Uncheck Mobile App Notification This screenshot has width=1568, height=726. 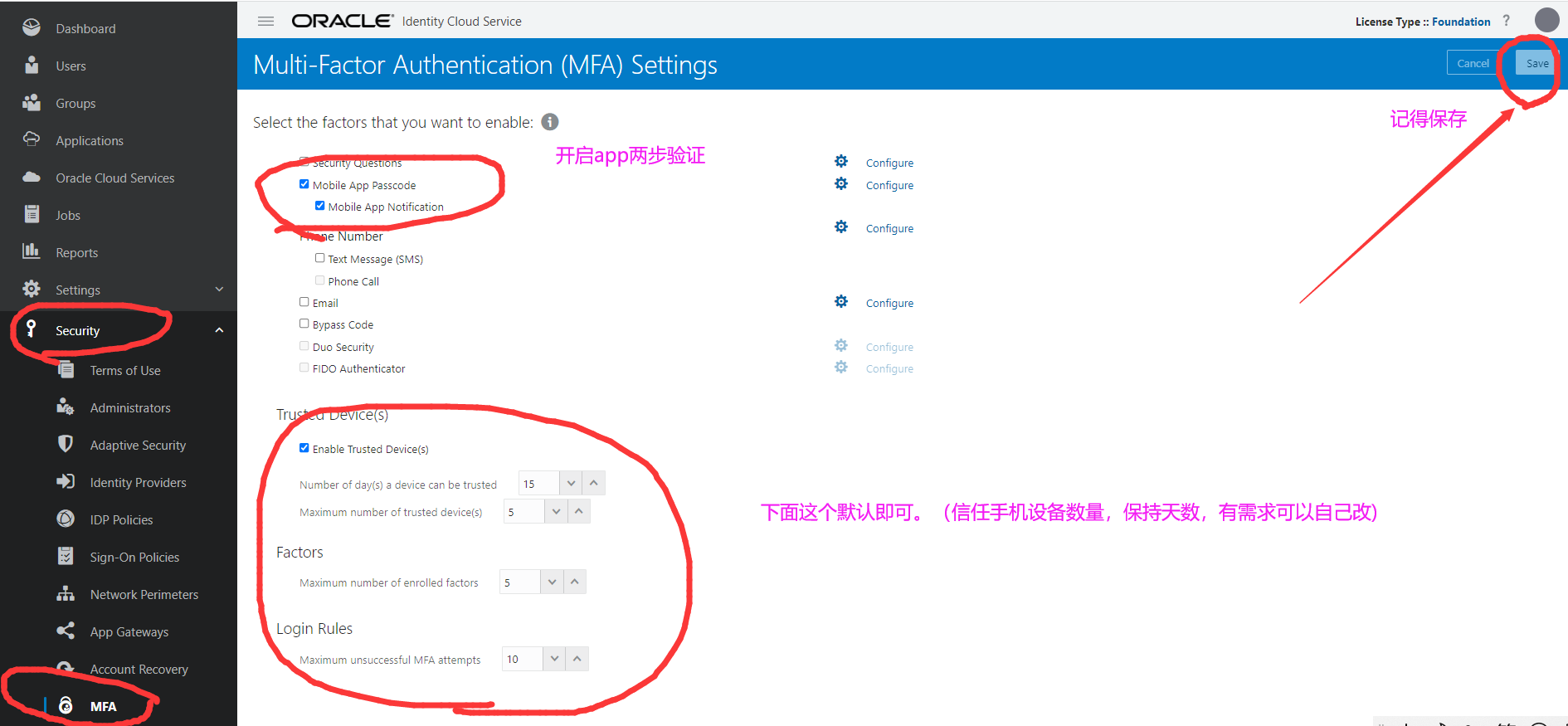point(319,206)
